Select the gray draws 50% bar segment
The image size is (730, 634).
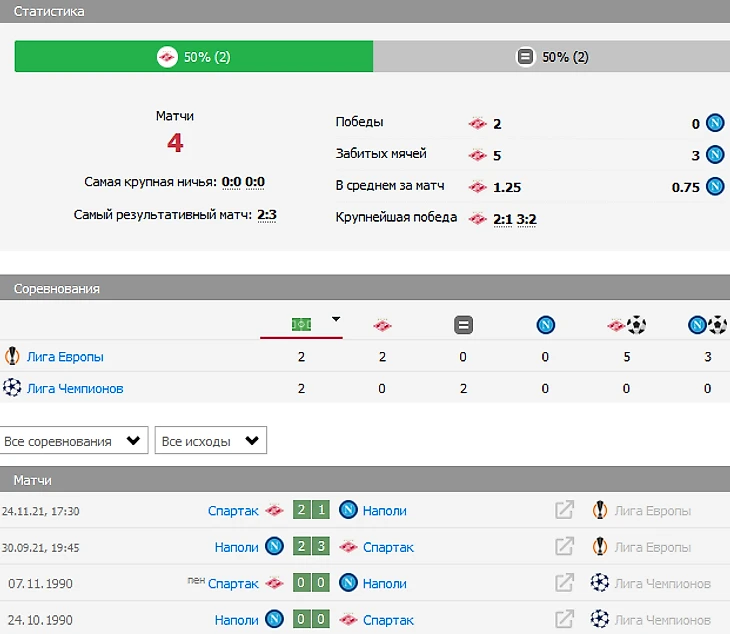click(x=552, y=57)
